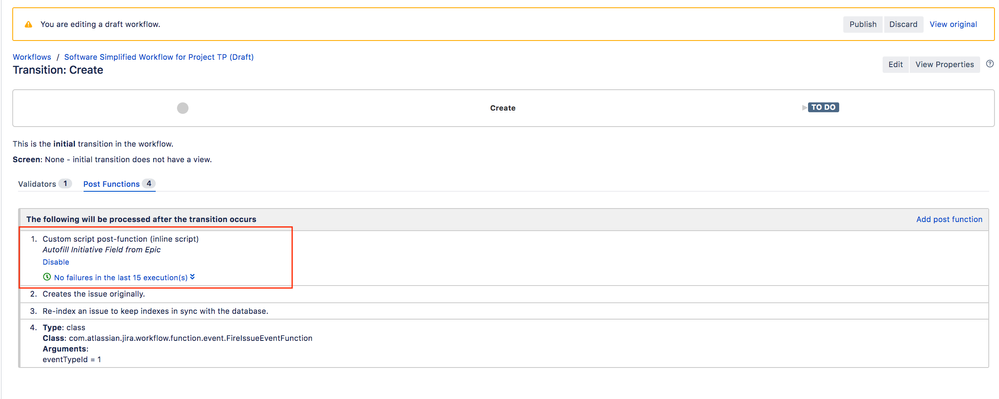Click the gray initial status circle
The image size is (999, 399).
click(x=182, y=108)
